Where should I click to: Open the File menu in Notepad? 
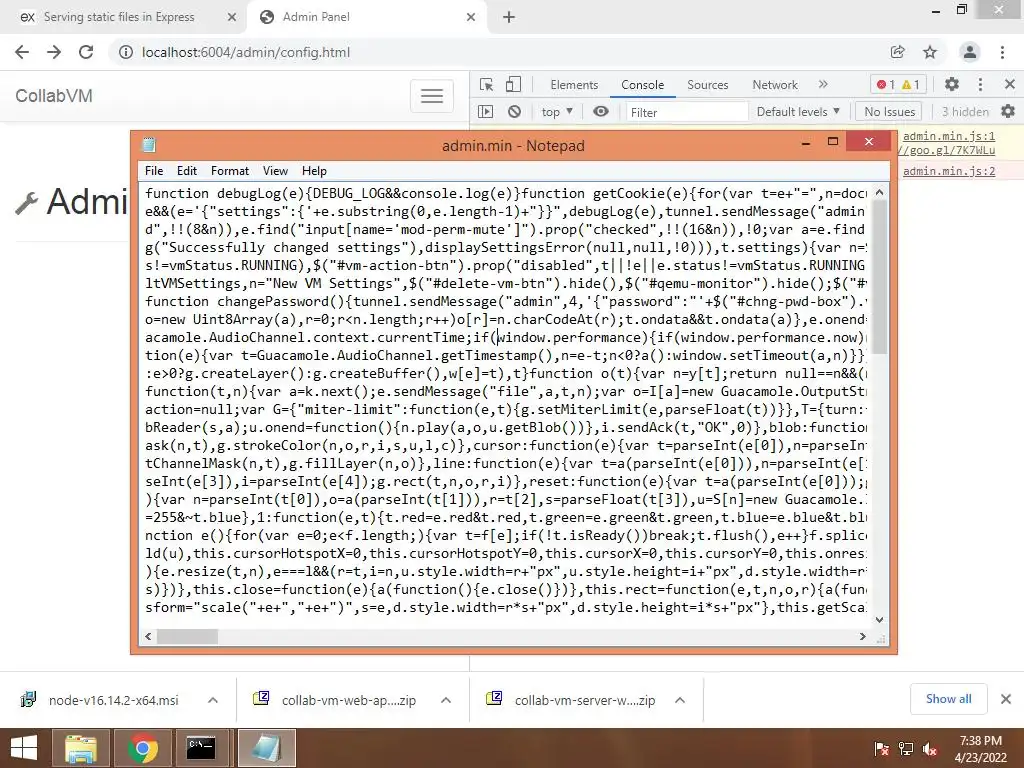click(154, 170)
